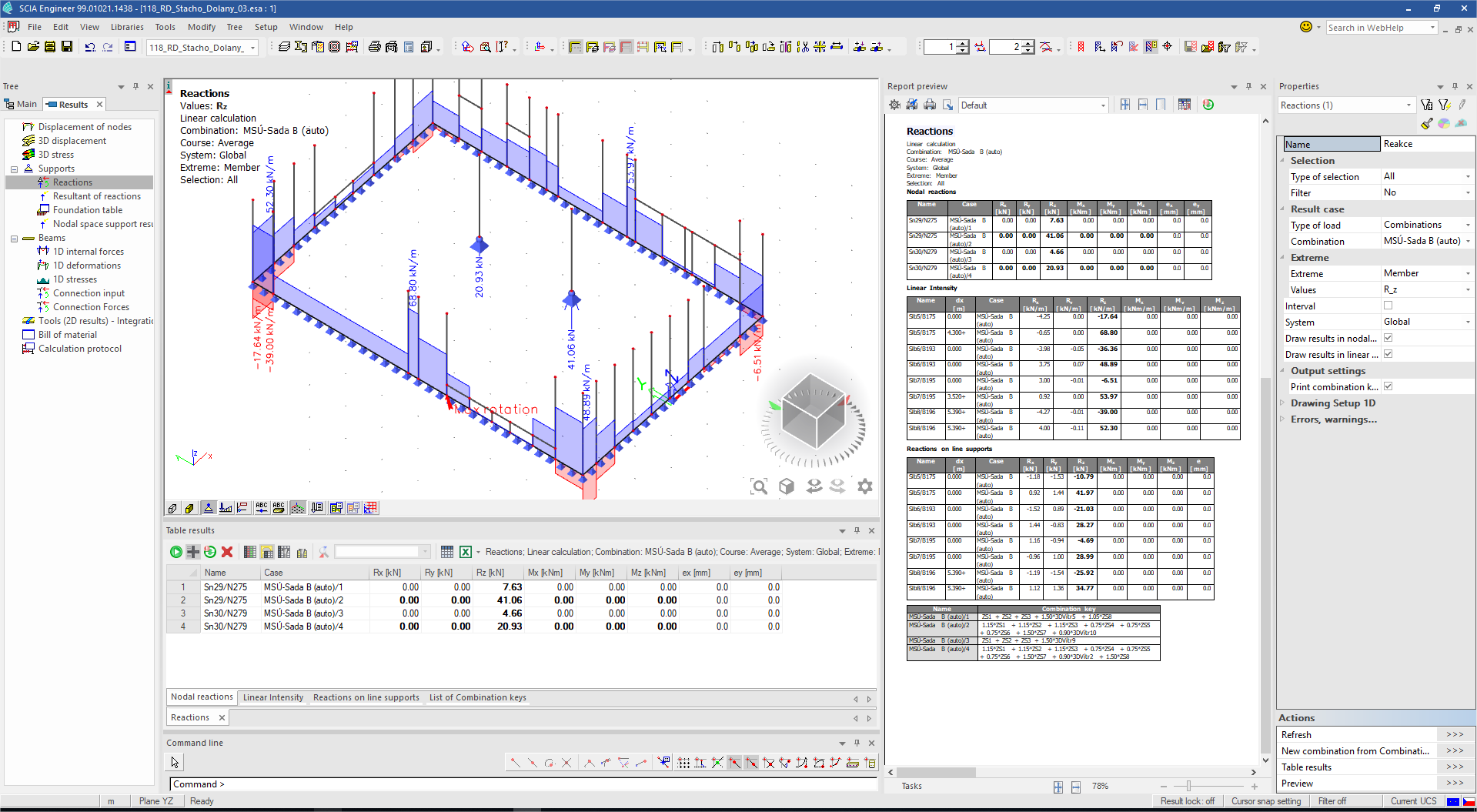Click the open folder icon in main toolbar
The height and width of the screenshot is (812, 1477).
pyautogui.click(x=33, y=47)
